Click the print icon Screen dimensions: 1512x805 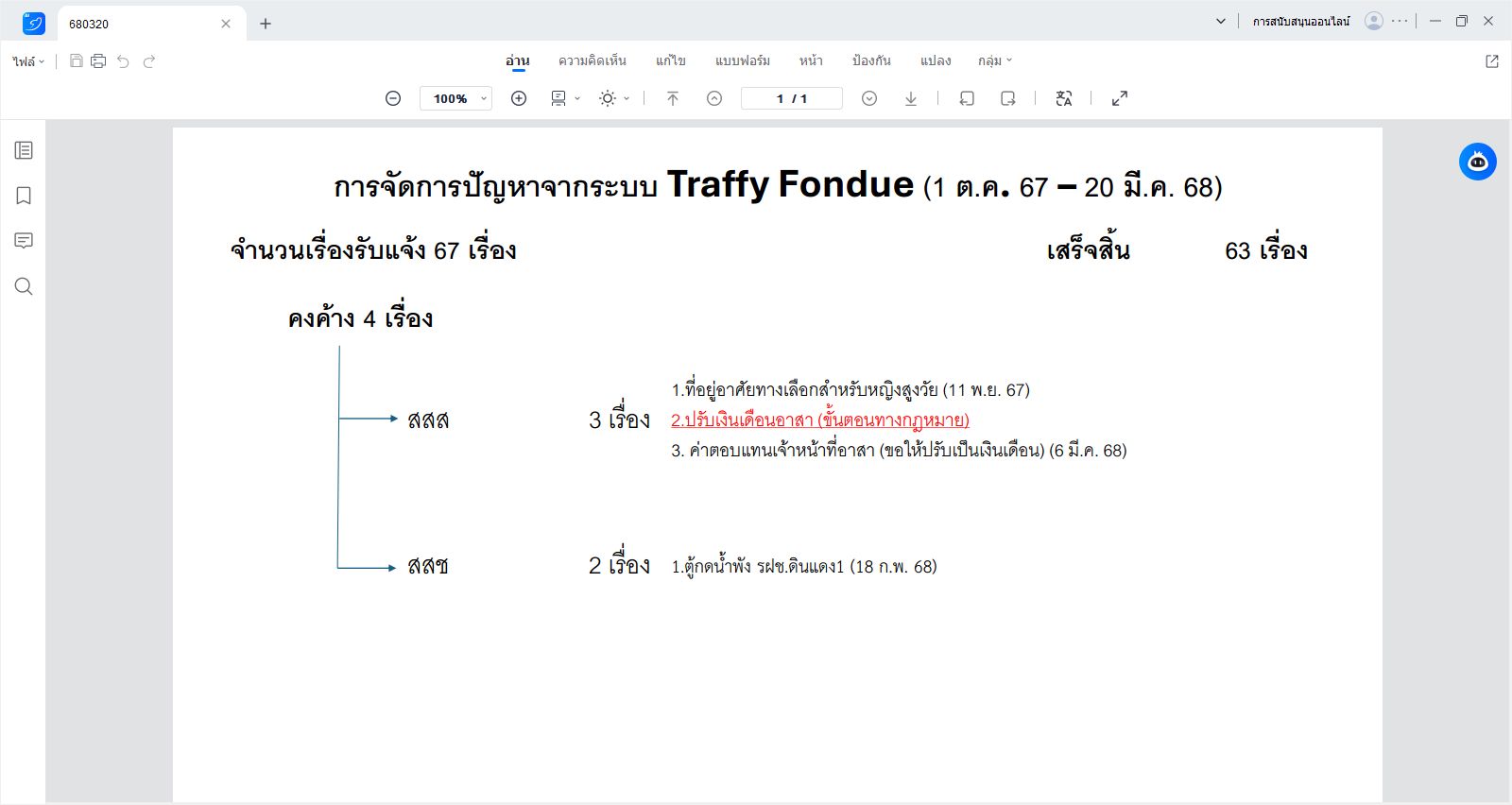98,61
